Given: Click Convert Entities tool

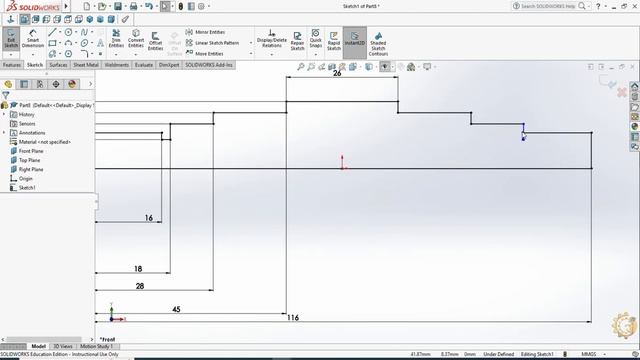Looking at the screenshot, I should 136,38.
